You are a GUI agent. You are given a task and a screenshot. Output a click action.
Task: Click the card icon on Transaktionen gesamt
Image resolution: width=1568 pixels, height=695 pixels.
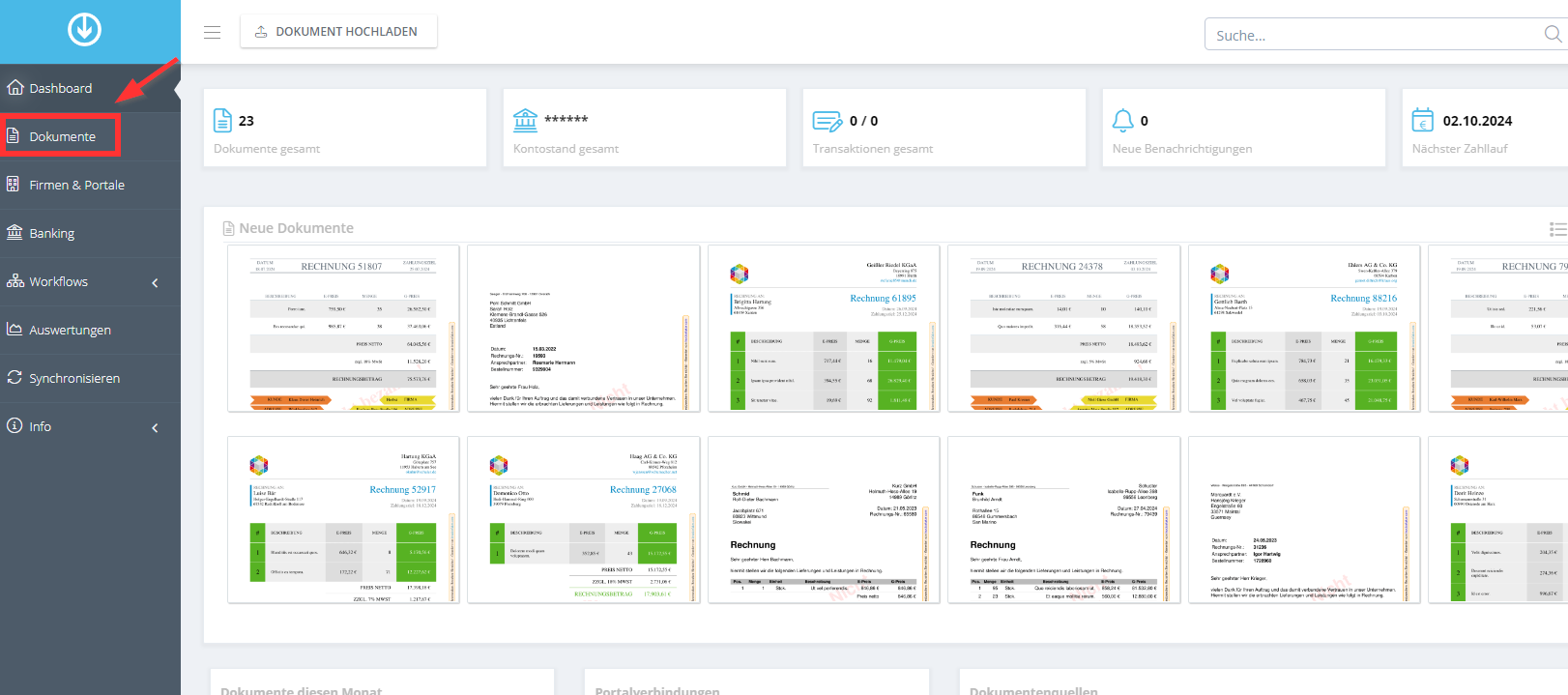[x=828, y=121]
